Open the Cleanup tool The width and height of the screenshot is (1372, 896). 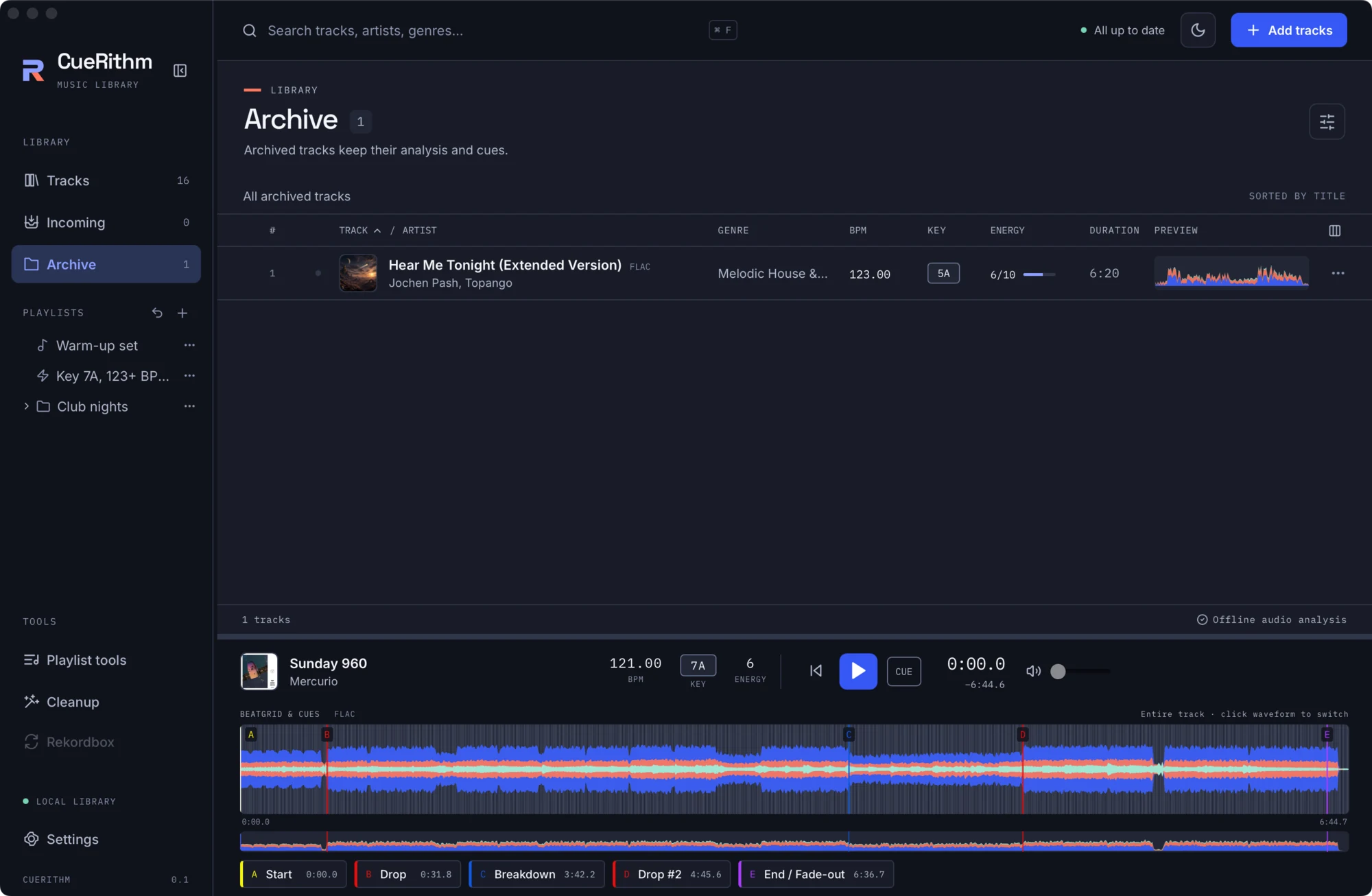pyautogui.click(x=106, y=702)
